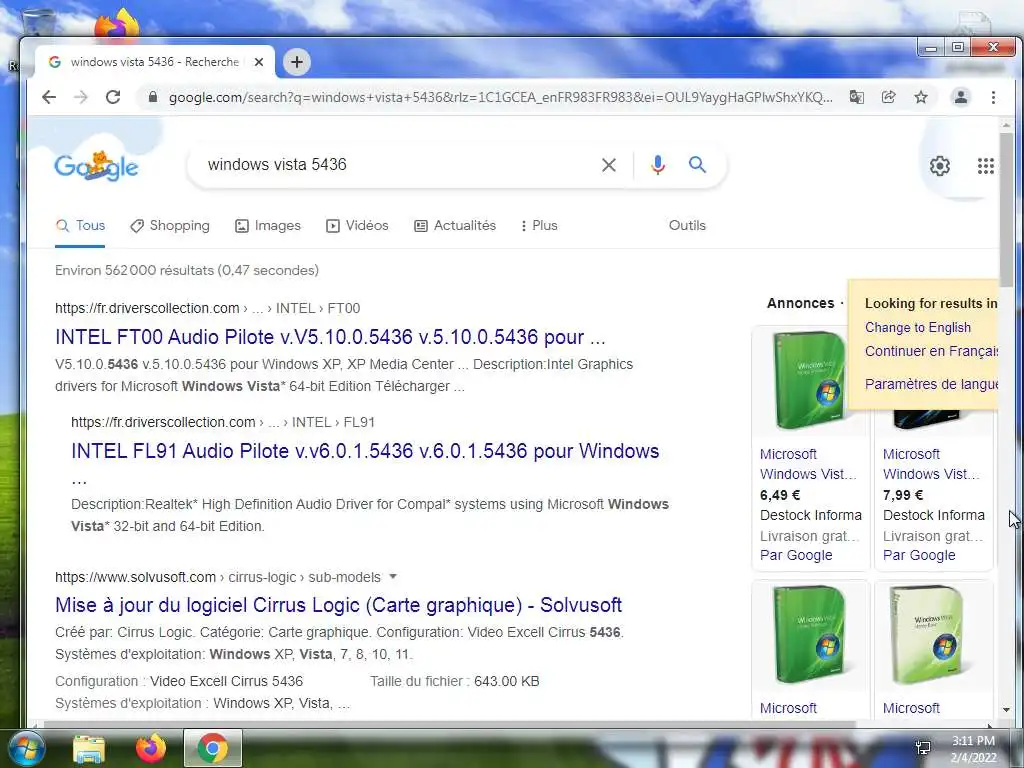Click the lower-left green Vista box thumbnail
This screenshot has width=1024, height=768.
pos(810,634)
